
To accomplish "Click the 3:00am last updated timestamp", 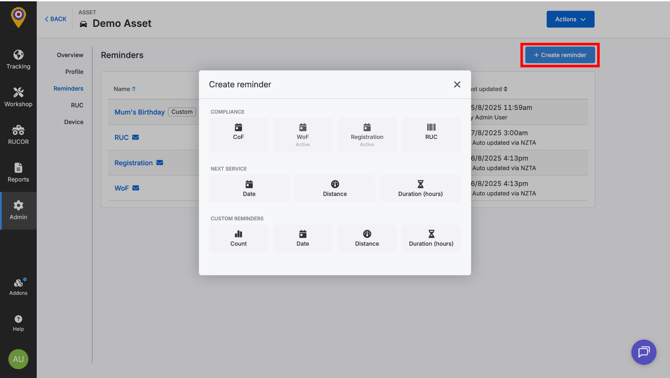I will click(x=500, y=133).
